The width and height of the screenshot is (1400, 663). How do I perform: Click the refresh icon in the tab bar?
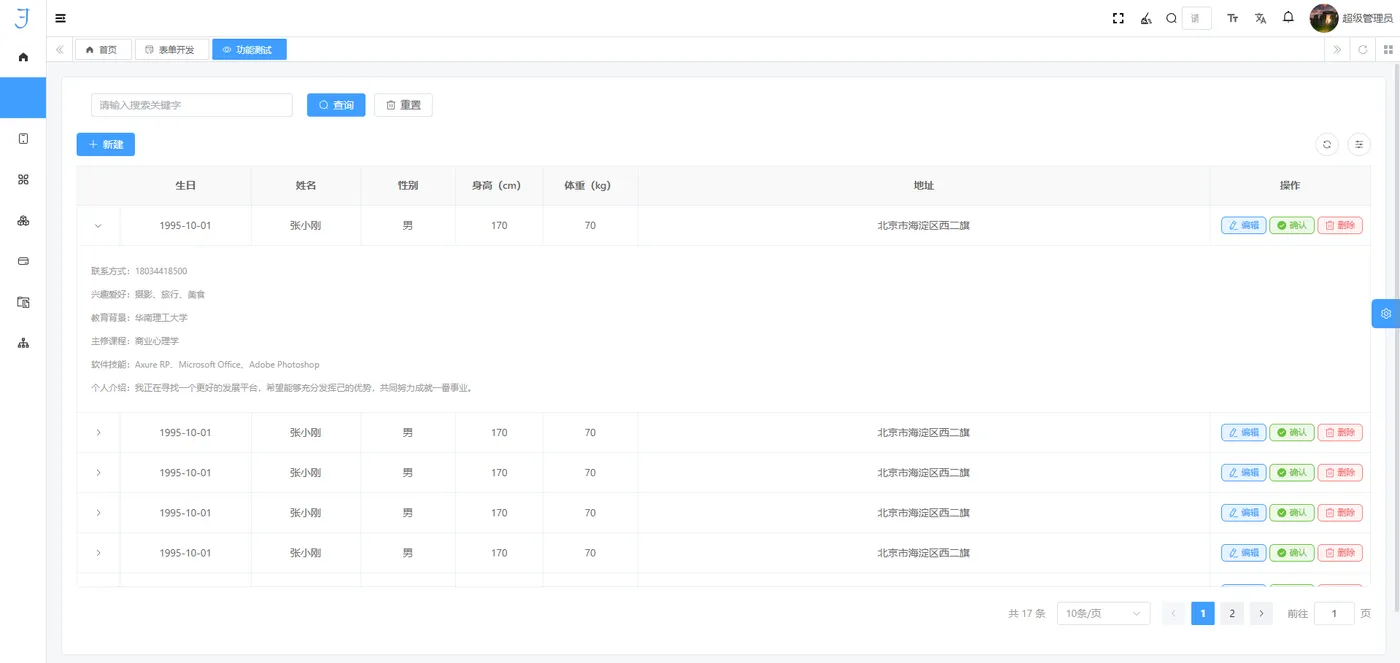coord(1363,49)
